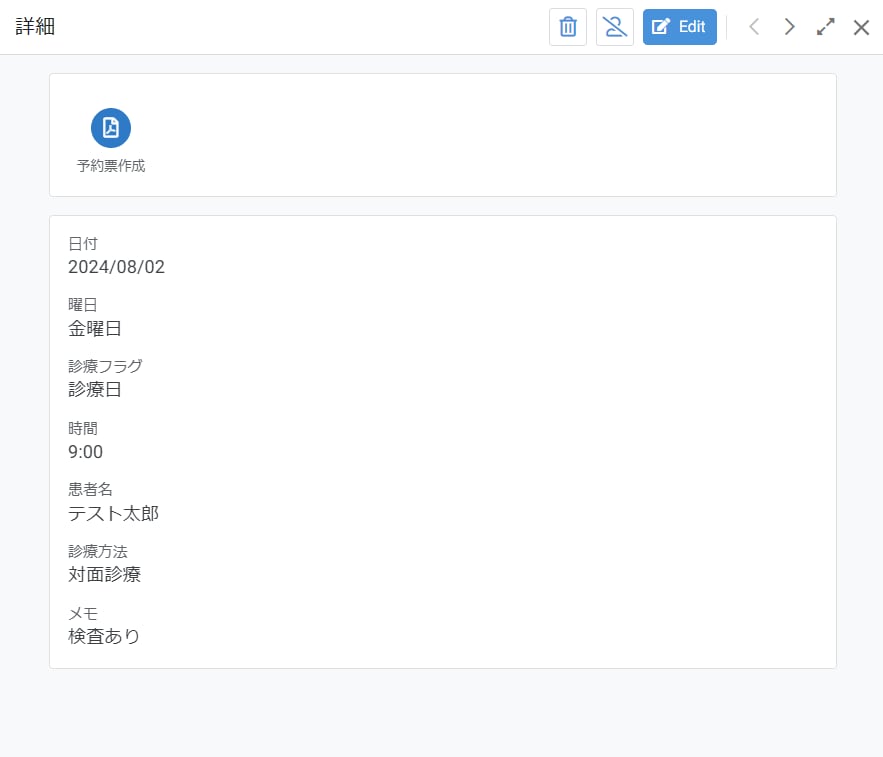The height and width of the screenshot is (757, 883).
Task: Click the 曜日 field label
Action: pos(83,305)
